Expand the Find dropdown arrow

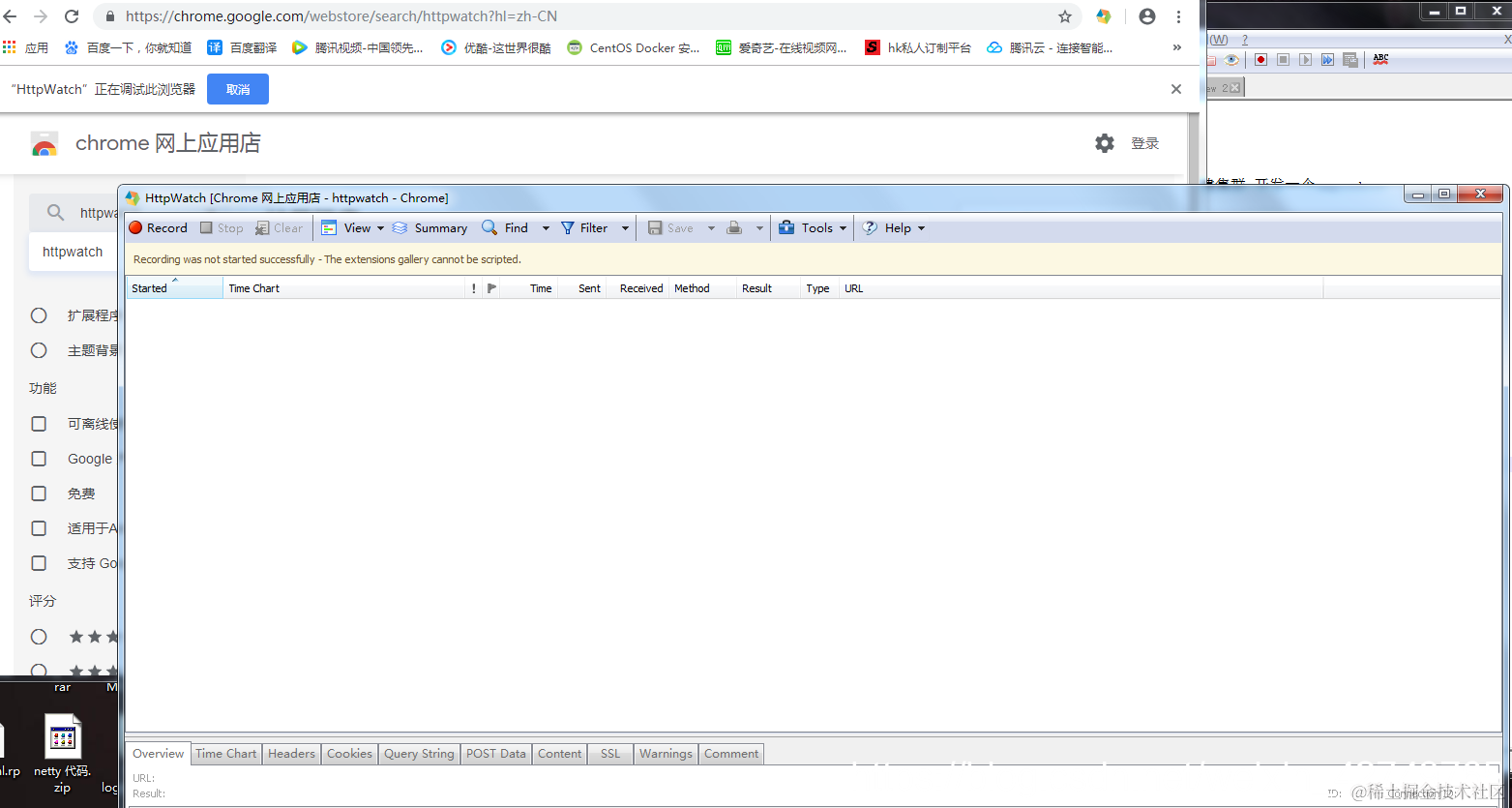point(546,228)
